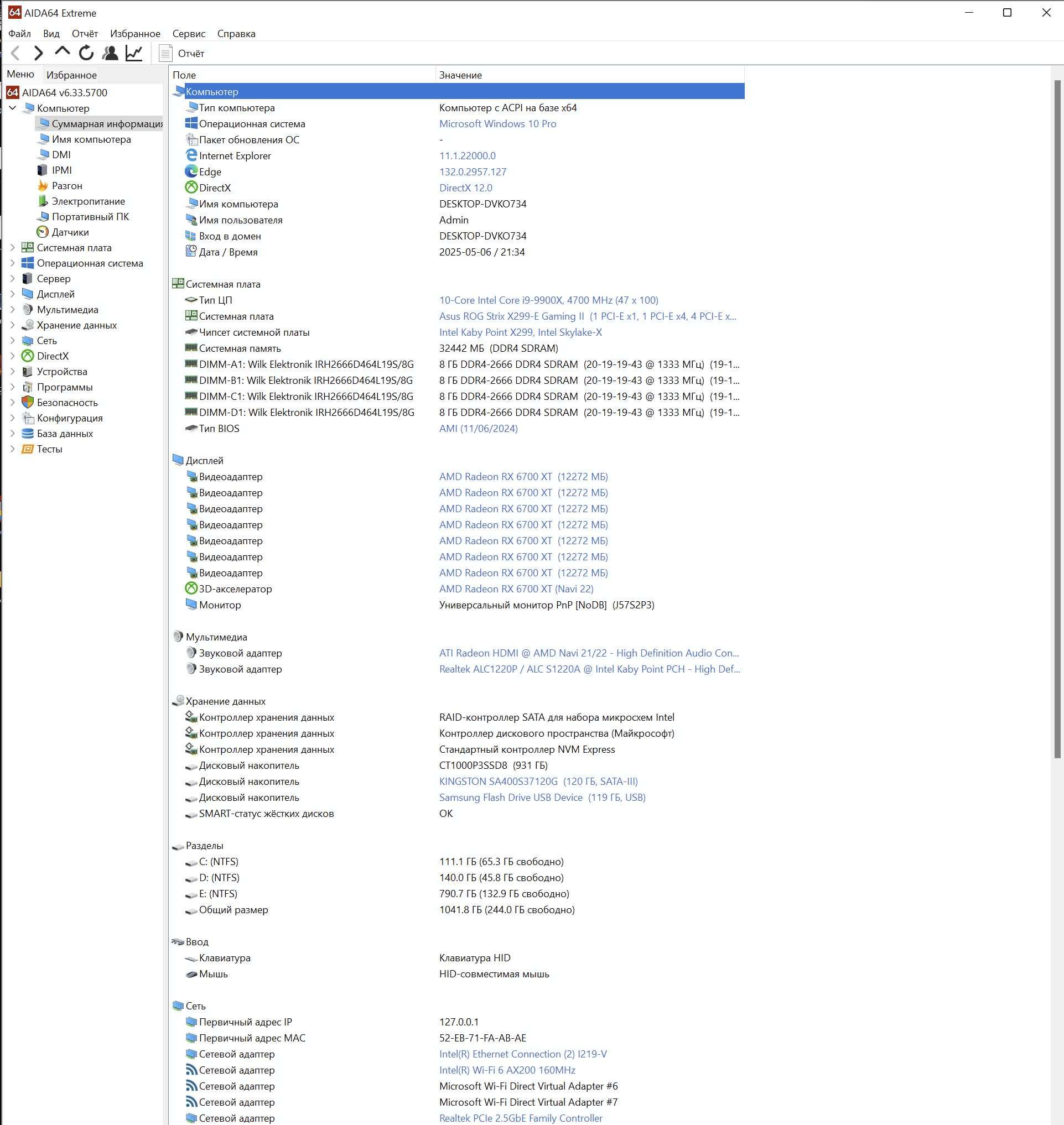This screenshot has height=1125, width=1064.
Task: Open Электропитание item
Action: (x=88, y=201)
